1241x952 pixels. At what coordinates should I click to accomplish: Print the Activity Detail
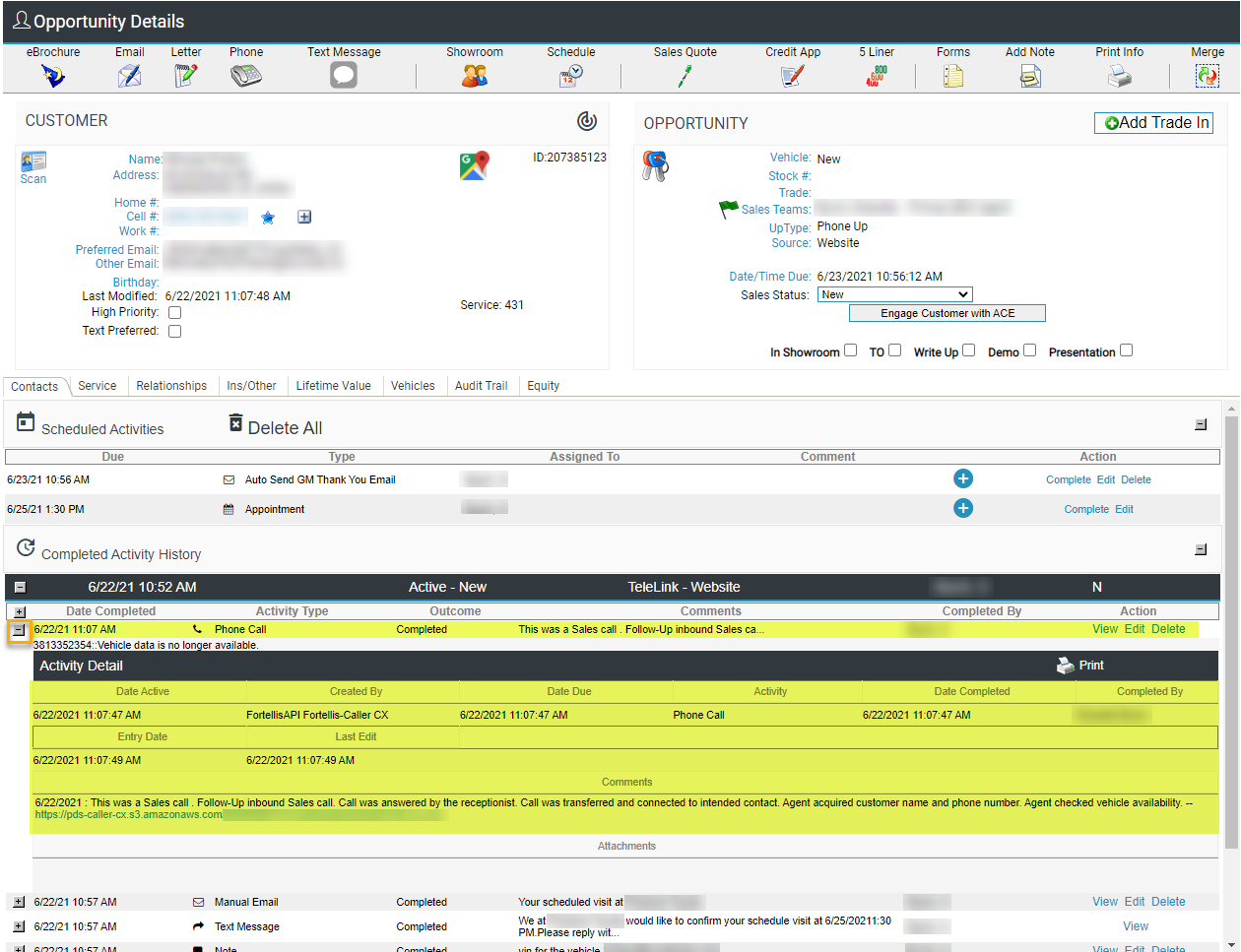tap(1080, 666)
